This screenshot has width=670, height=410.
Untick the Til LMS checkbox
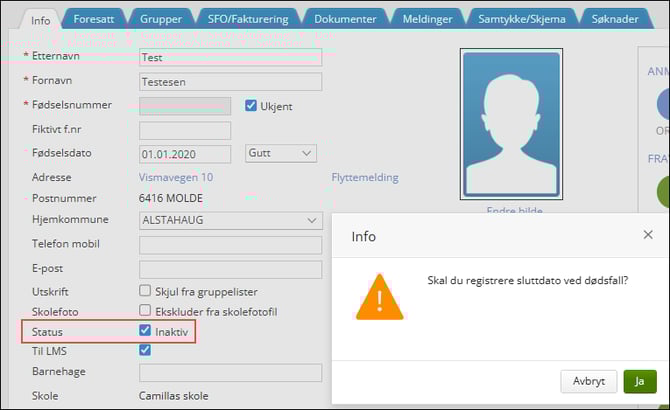(146, 350)
